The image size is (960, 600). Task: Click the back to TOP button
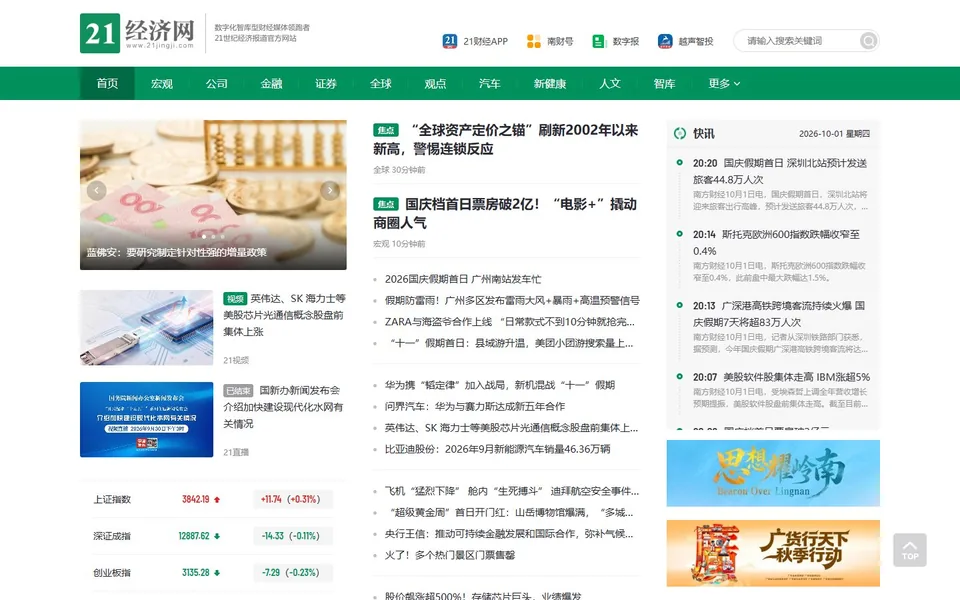tap(910, 550)
